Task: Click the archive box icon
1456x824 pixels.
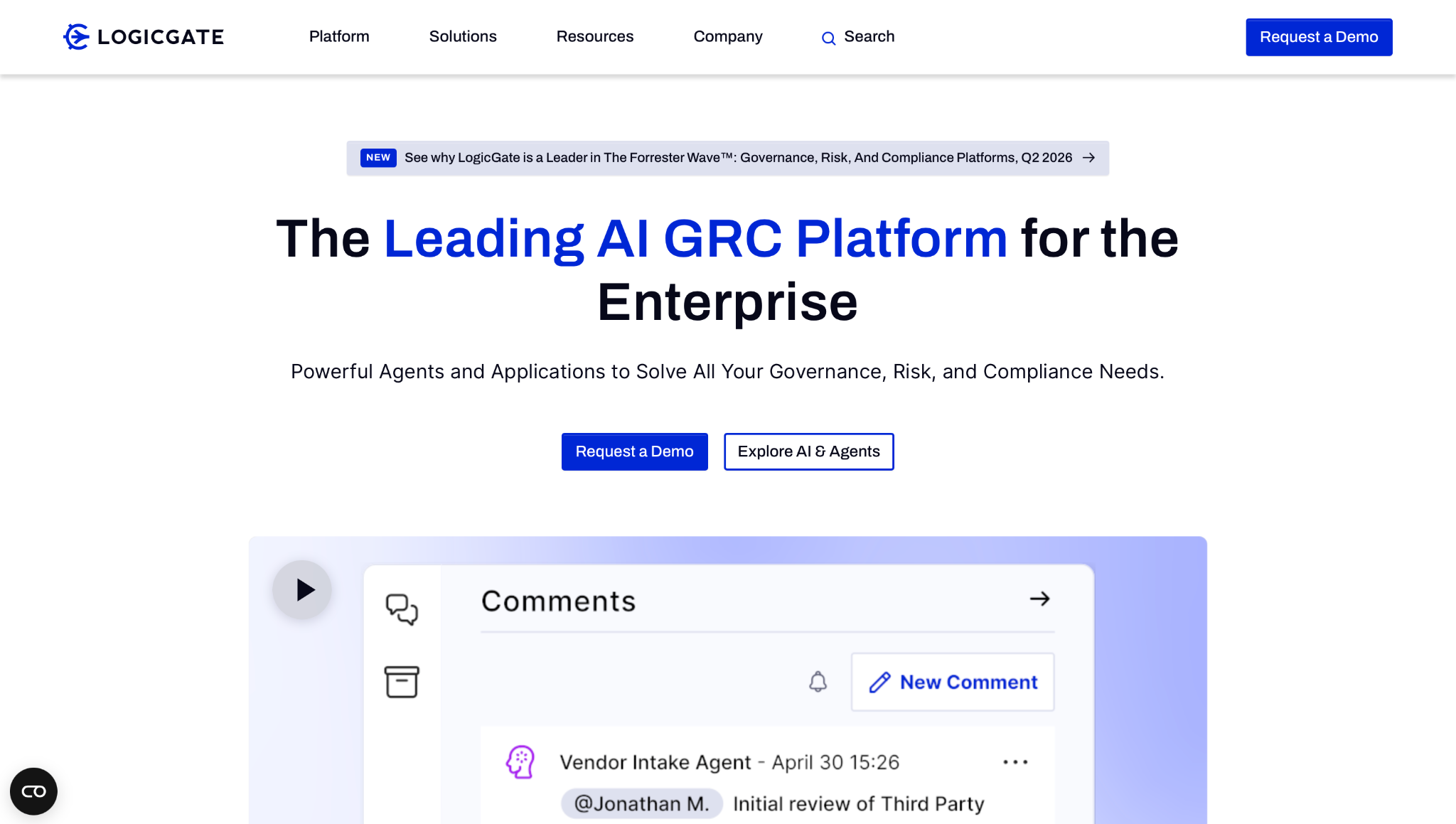Action: 402,682
